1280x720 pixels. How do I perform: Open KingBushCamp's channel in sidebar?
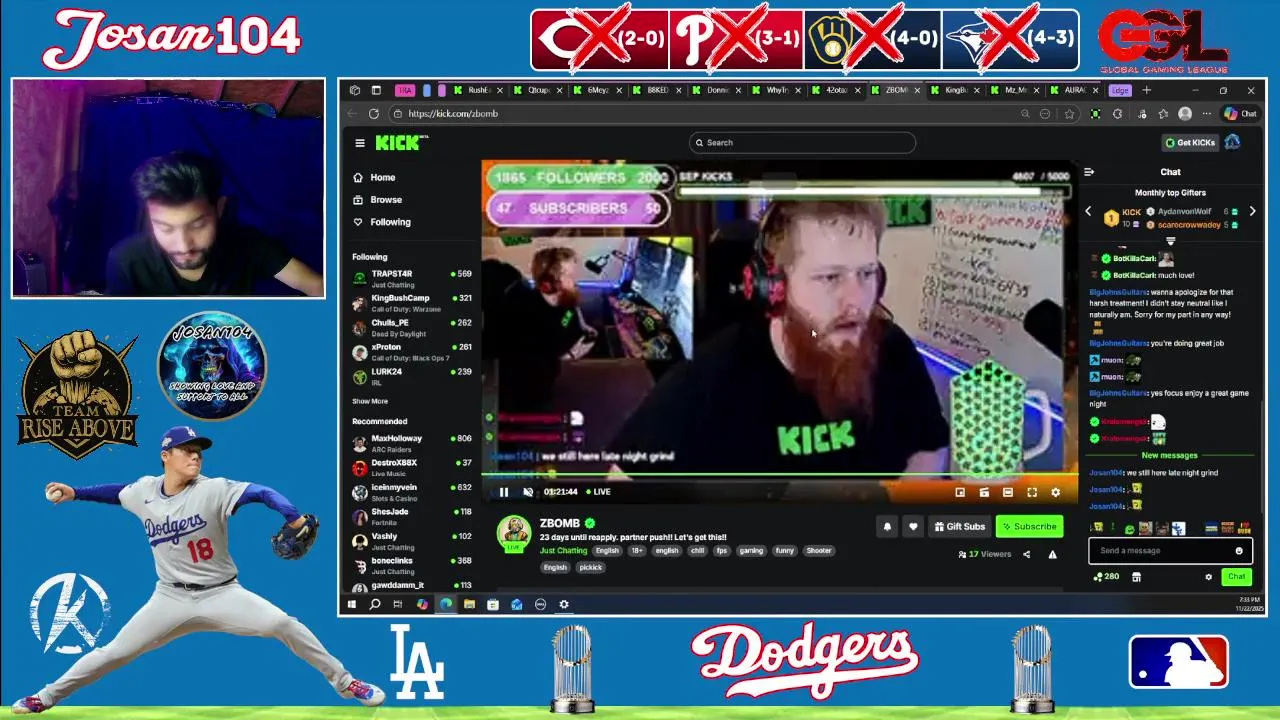click(x=411, y=303)
